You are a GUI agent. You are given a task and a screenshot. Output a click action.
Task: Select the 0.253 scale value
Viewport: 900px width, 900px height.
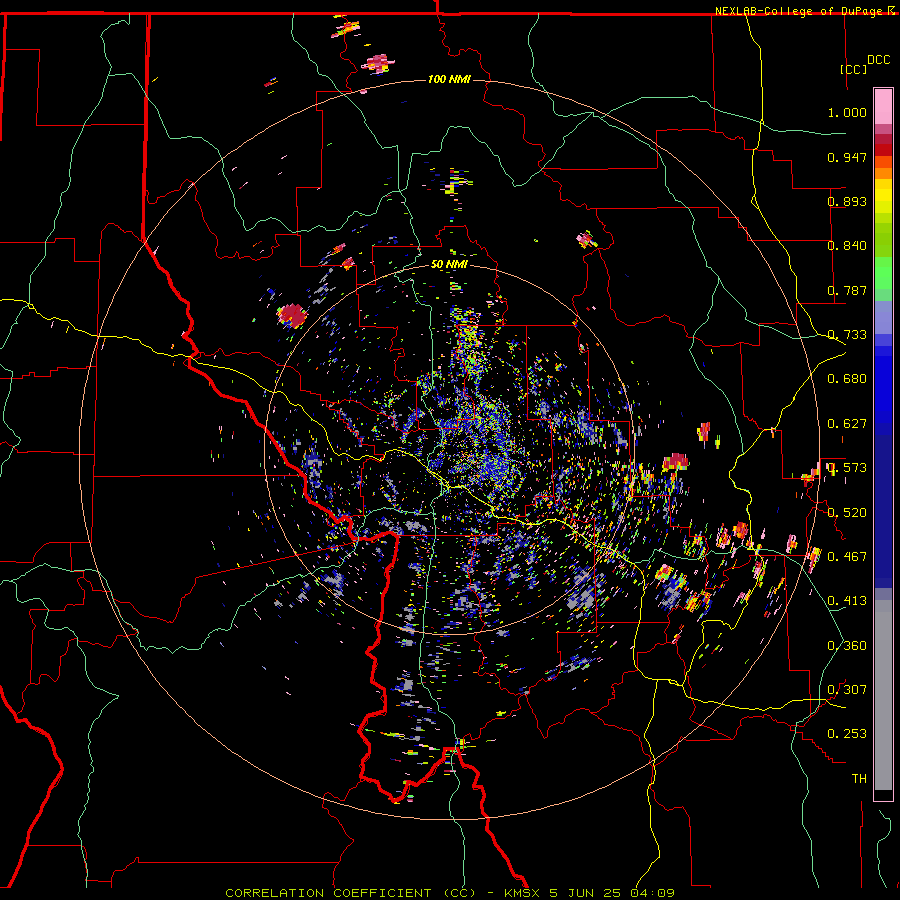(847, 734)
